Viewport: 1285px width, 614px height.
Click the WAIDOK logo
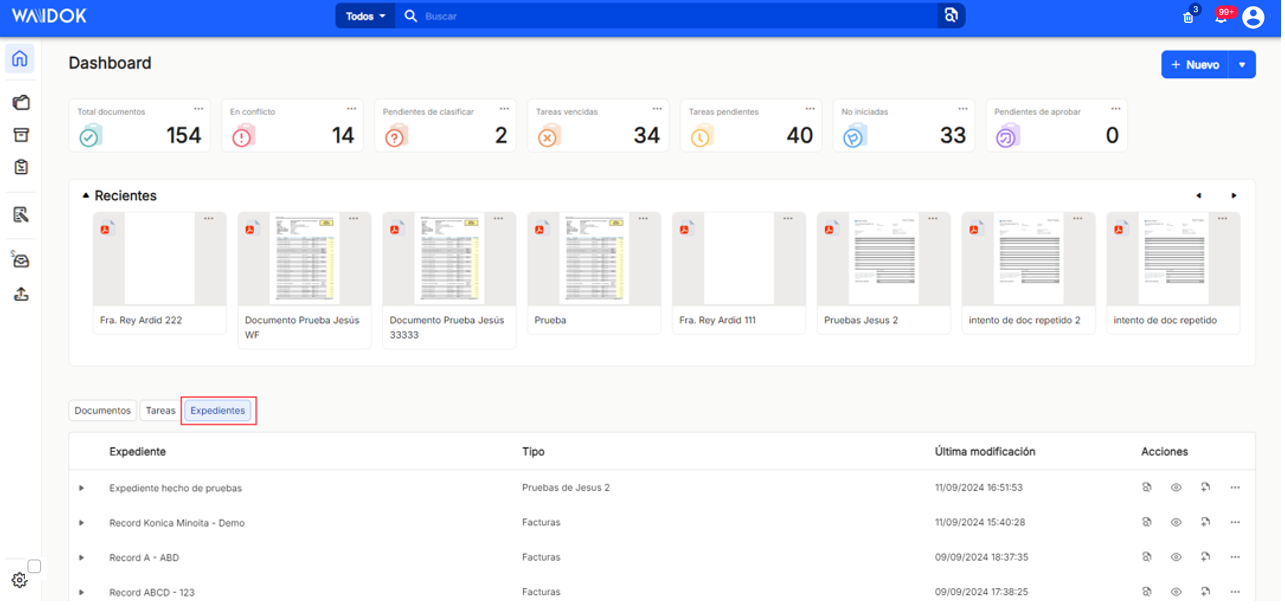pos(49,16)
